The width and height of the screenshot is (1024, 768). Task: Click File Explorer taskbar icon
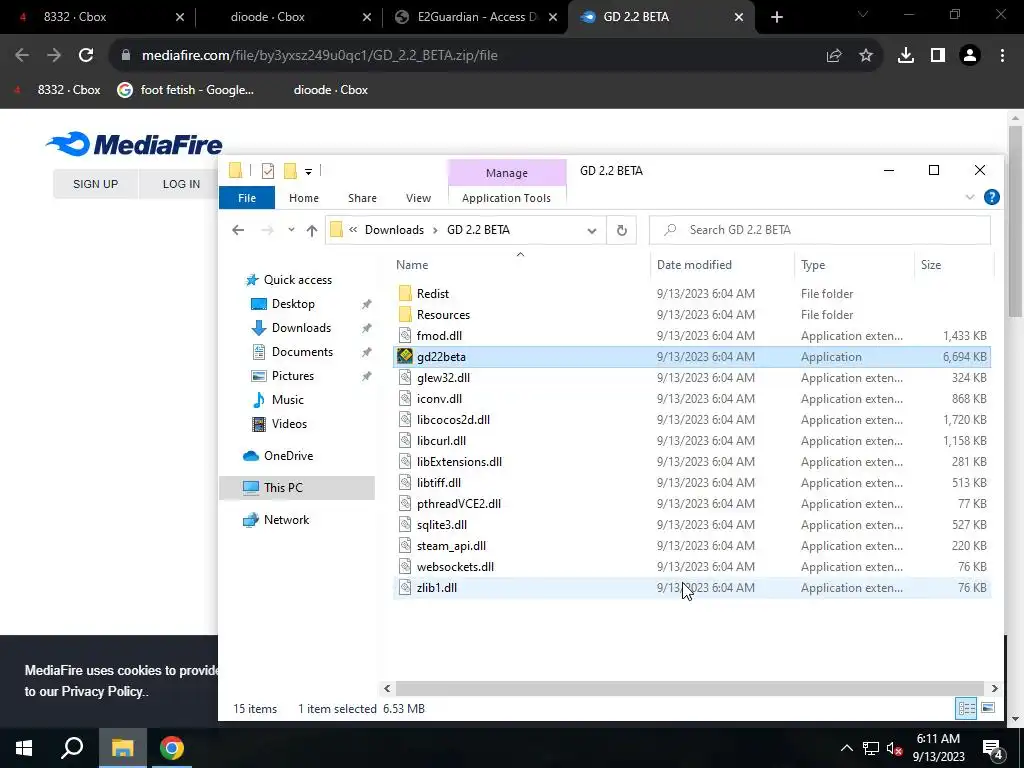pyautogui.click(x=122, y=748)
